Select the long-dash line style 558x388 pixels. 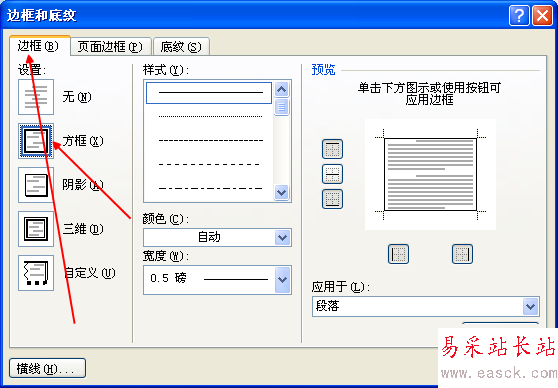tap(210, 164)
